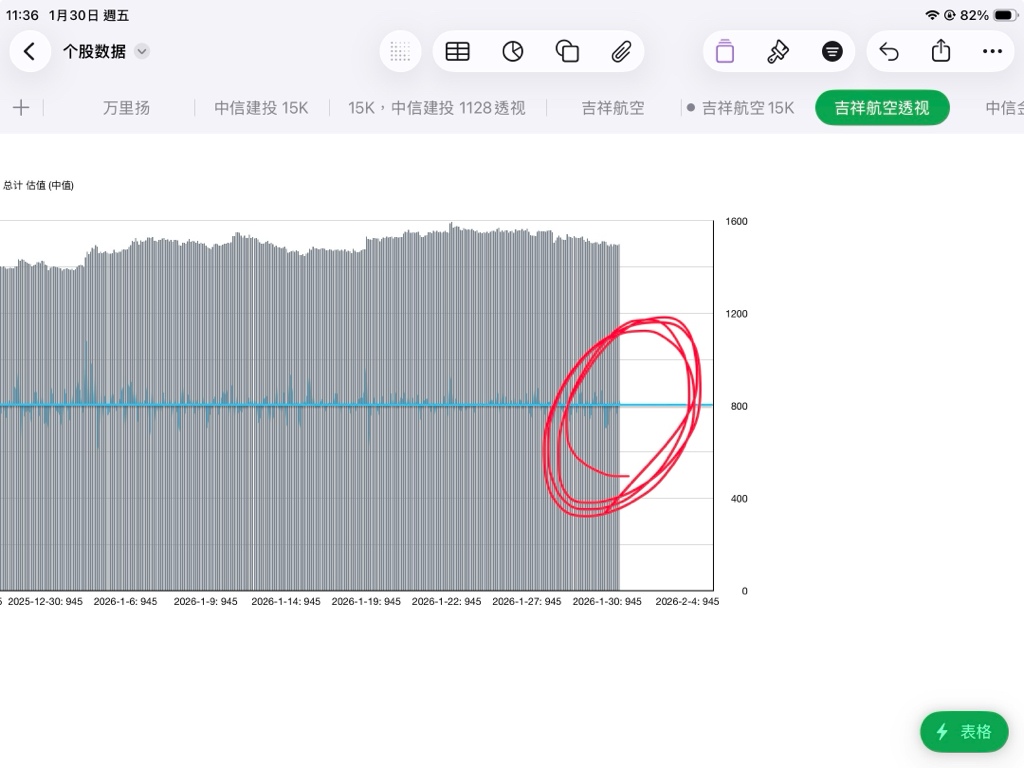Open the 吉祥航空 15K sheet tab
This screenshot has height=768, width=1024.
tap(748, 108)
